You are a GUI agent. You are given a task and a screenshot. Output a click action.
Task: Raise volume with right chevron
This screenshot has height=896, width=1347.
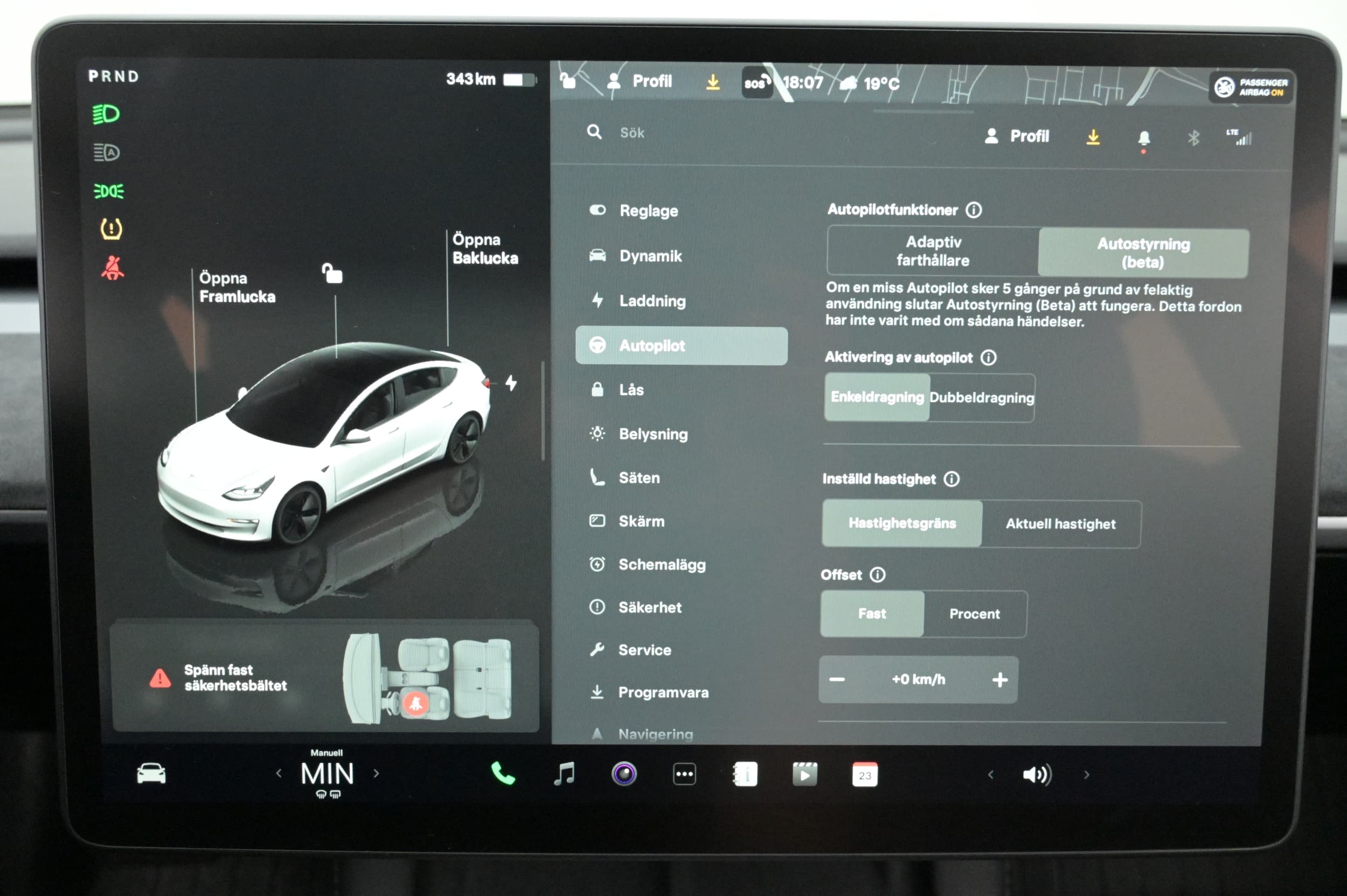point(1086,775)
